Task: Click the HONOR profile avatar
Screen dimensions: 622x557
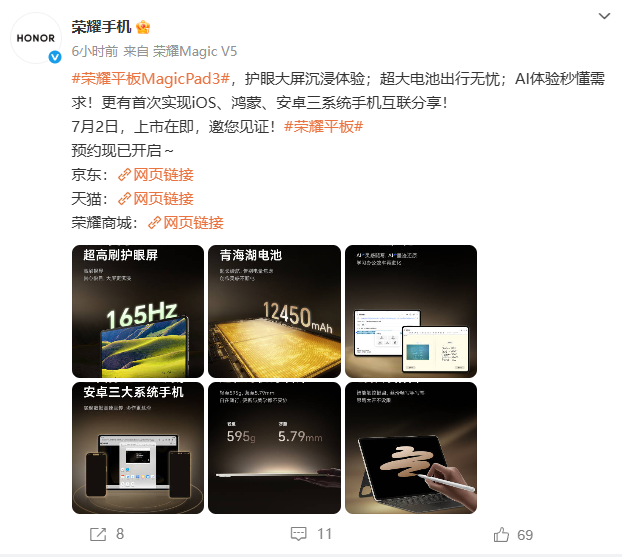Action: [36, 38]
